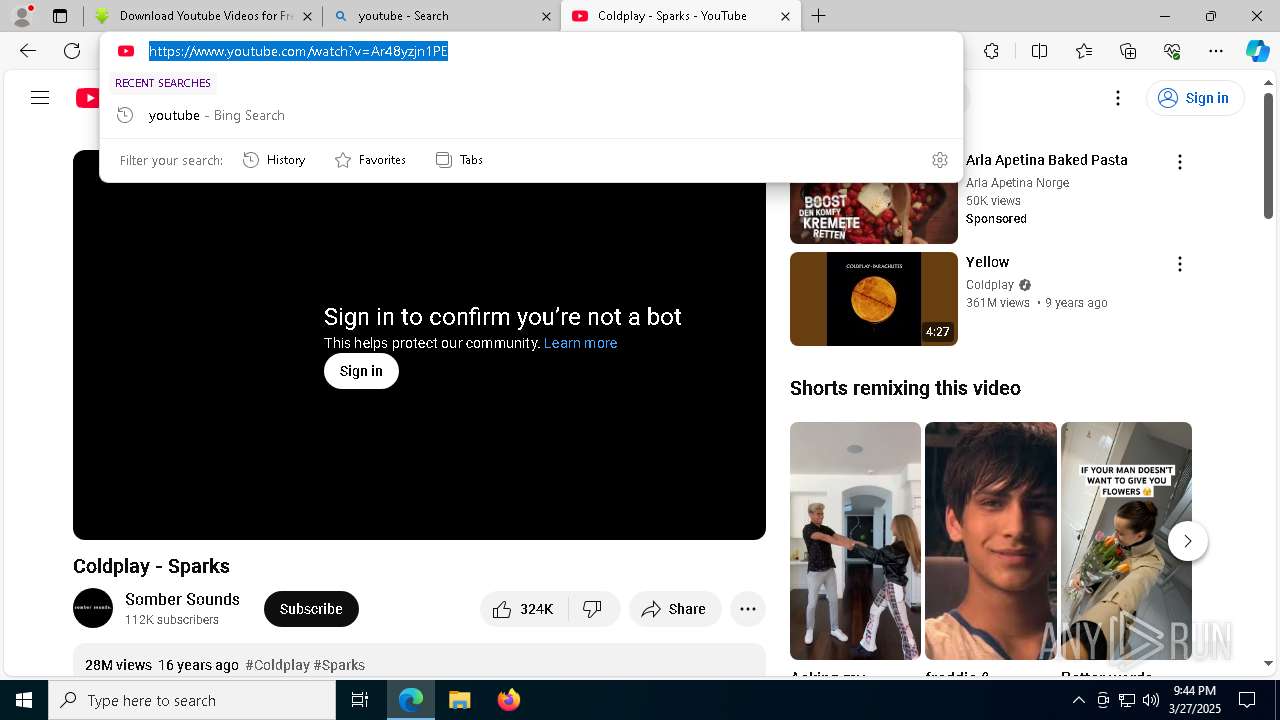
Task: Open more actions menu under video
Action: pos(748,609)
